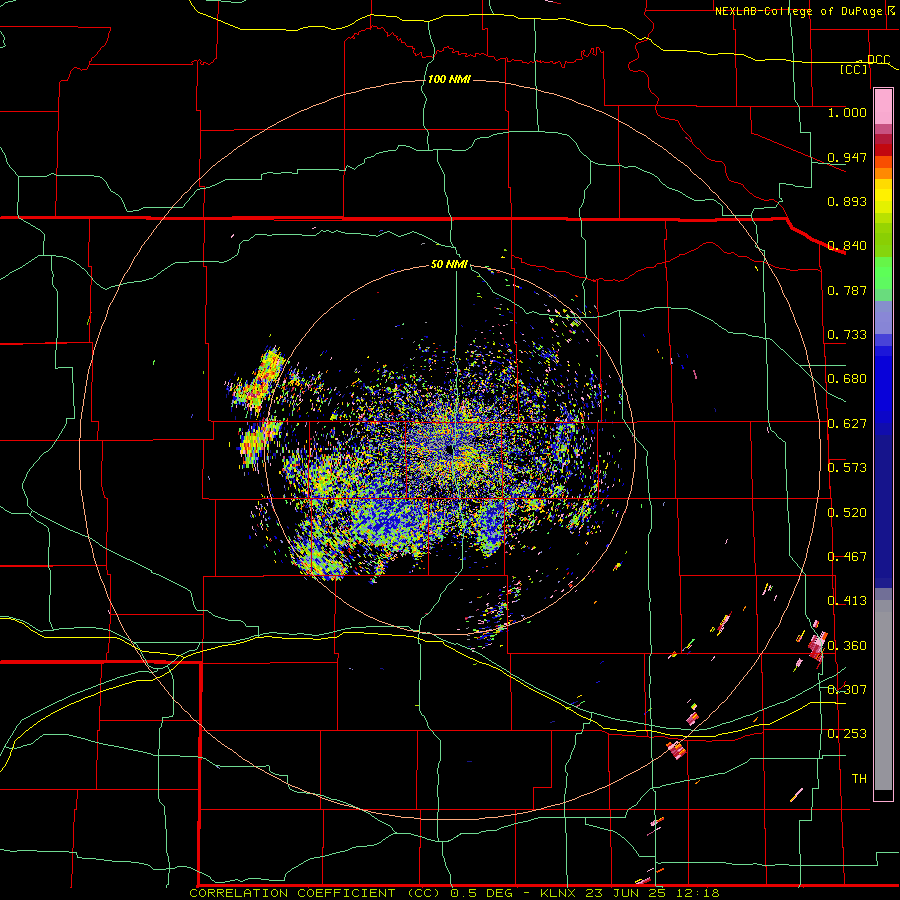This screenshot has height=900, width=900.
Task: Click the 1.000 color bar value
Action: pos(847,112)
